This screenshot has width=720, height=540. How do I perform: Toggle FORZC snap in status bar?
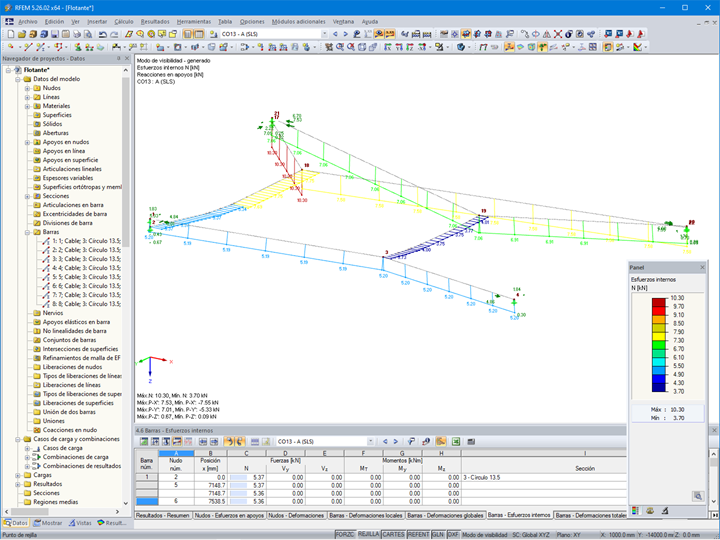345,534
